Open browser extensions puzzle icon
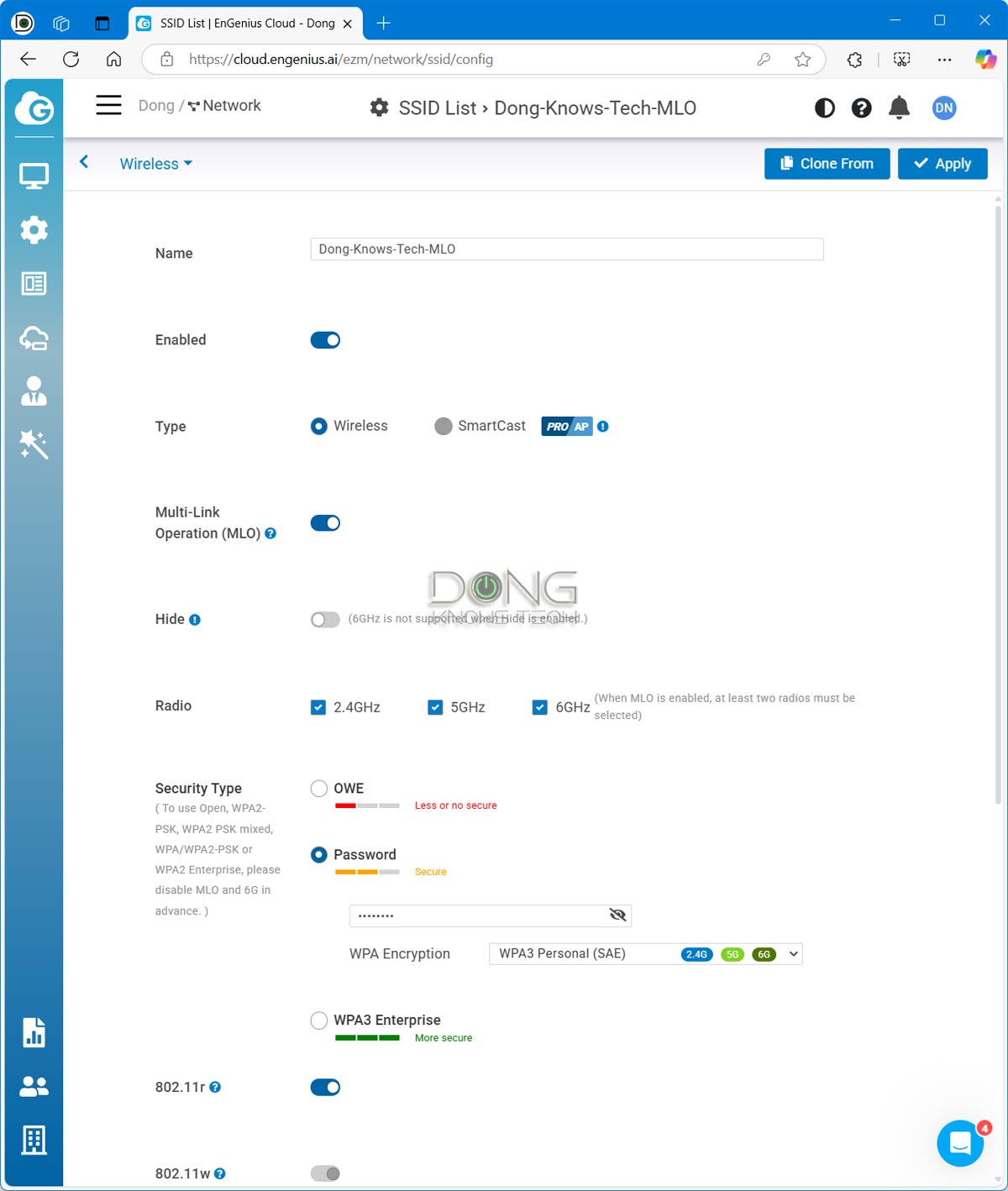The width and height of the screenshot is (1008, 1191). (x=854, y=60)
